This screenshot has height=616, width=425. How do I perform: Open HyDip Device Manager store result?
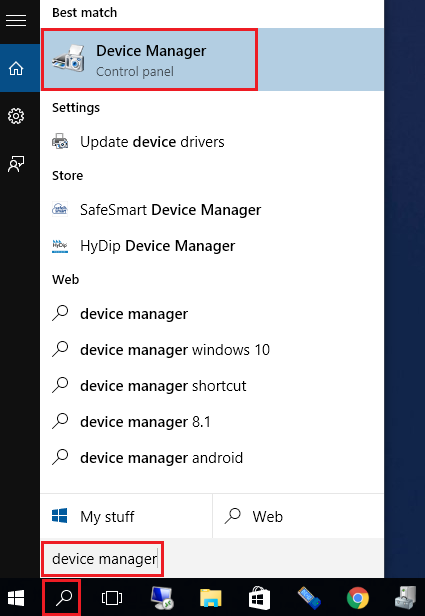pos(212,246)
